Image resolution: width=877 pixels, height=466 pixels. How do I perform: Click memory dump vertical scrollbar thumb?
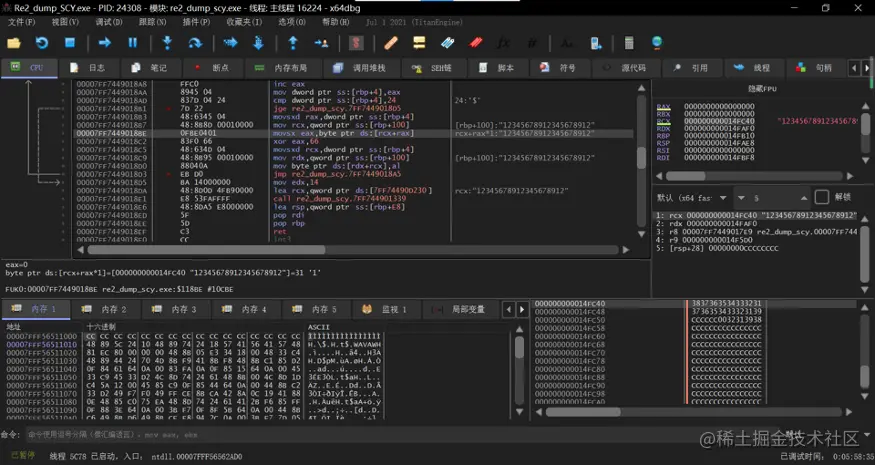click(x=519, y=347)
